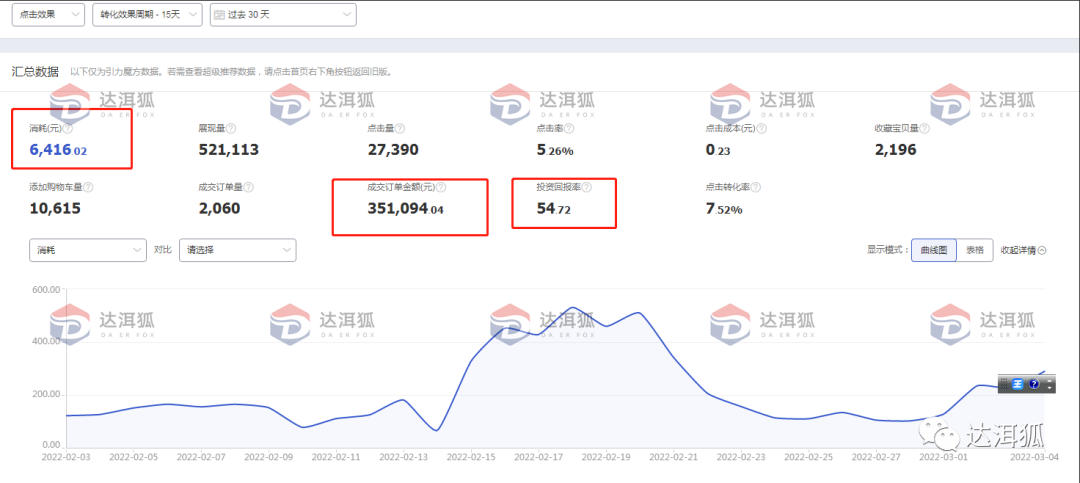The height and width of the screenshot is (483, 1080).
Task: Open help icon next to 添加购物车量
Action: (x=88, y=187)
